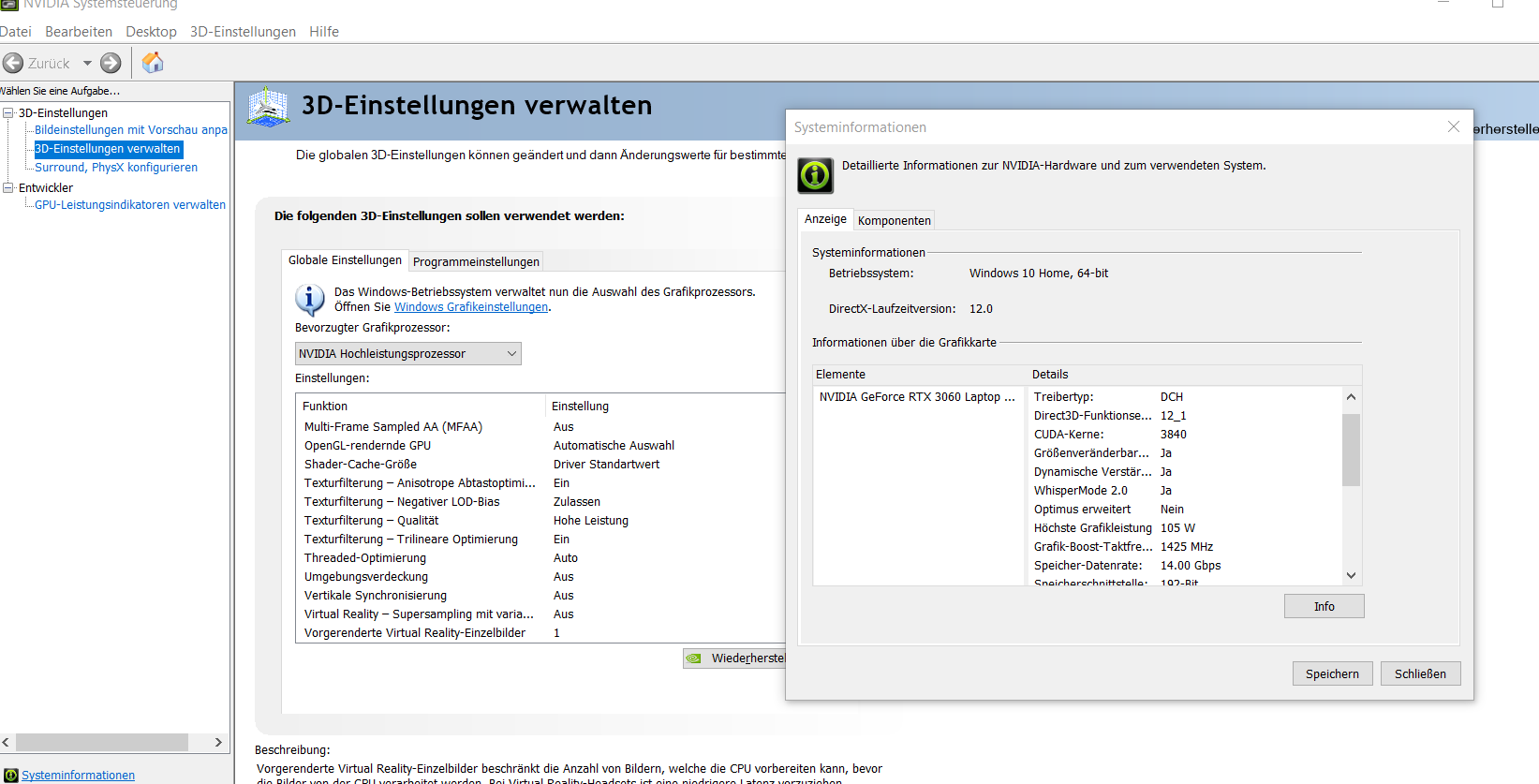Select 3D-Einstellungen verwalten tree item
Screen dimensions: 1539x784
[108, 149]
